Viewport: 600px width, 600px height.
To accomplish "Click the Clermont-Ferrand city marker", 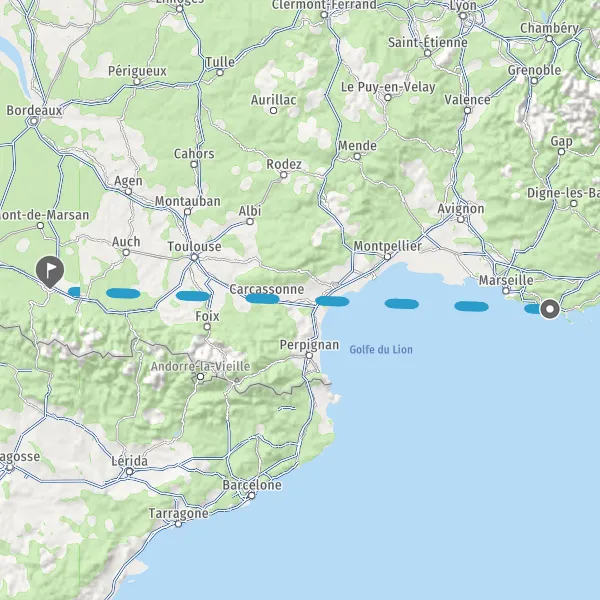I will (x=324, y=15).
